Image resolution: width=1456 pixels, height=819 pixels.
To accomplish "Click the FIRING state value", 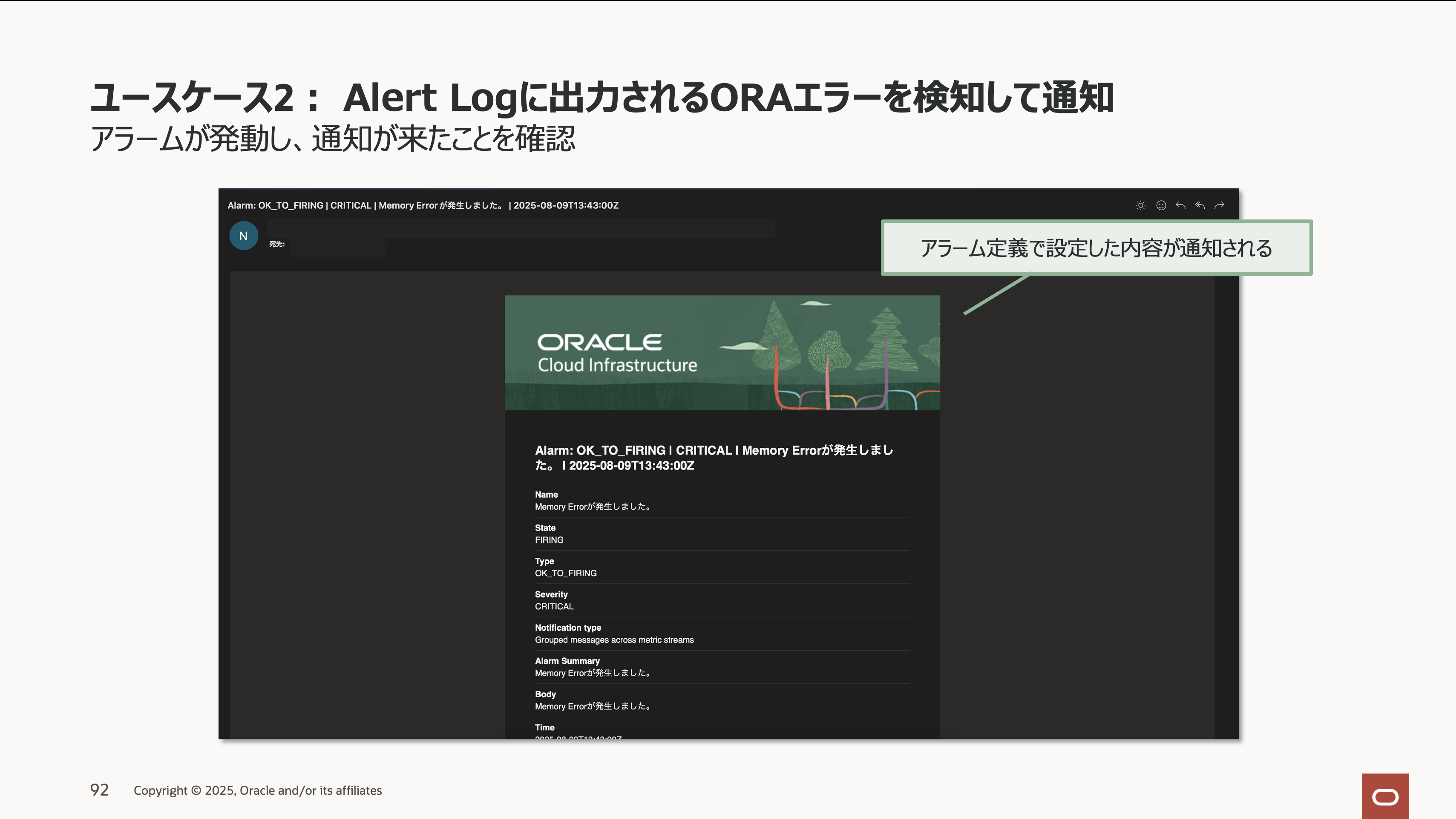I will (549, 540).
